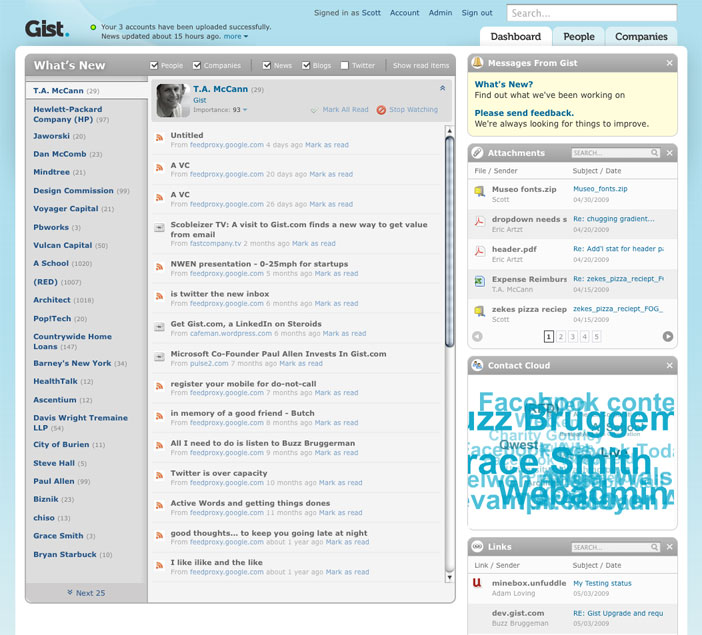Screen dimensions: 702x635
Task: Click the Attachments search magnifier icon
Action: coord(654,153)
